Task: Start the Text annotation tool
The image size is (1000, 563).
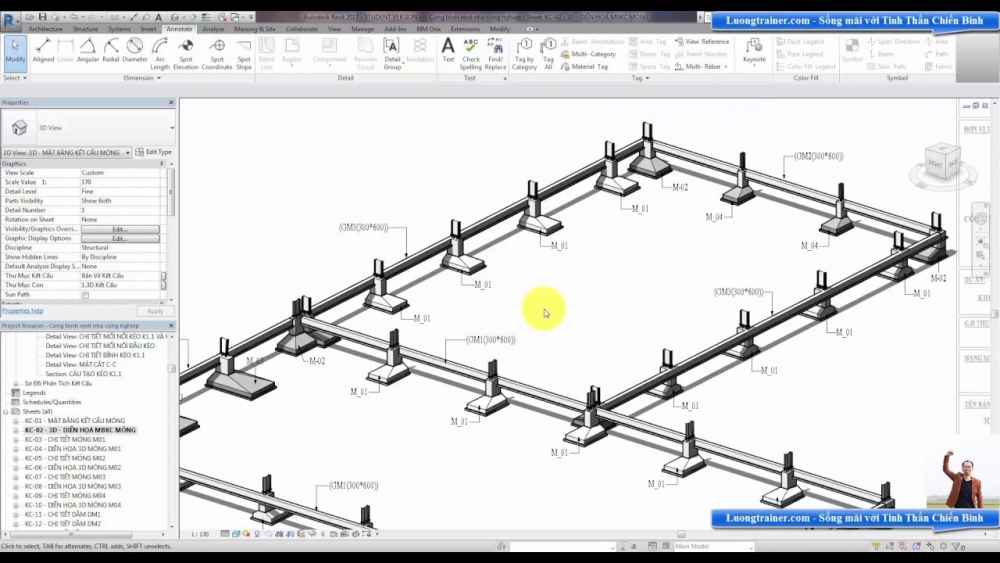Action: tap(448, 51)
